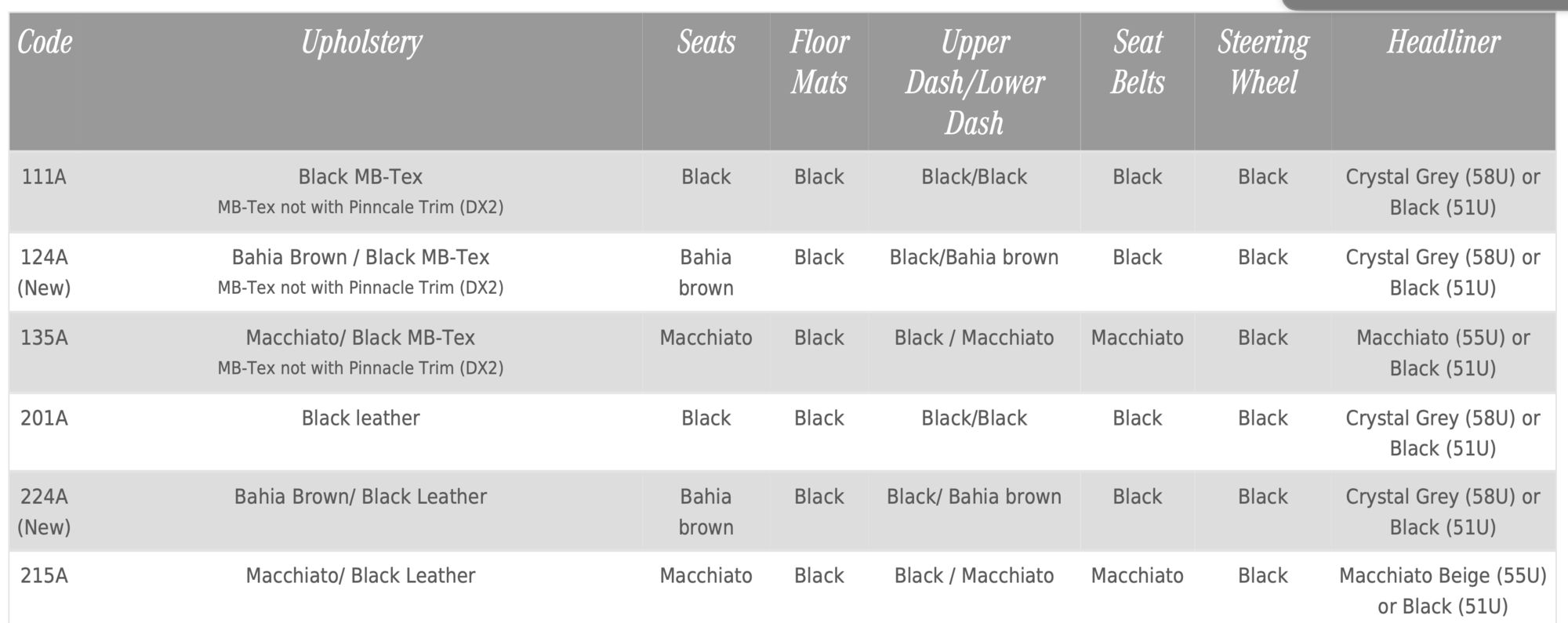Select the Upper Dash/Lower Dash header
The width and height of the screenshot is (1568, 623).
(974, 82)
